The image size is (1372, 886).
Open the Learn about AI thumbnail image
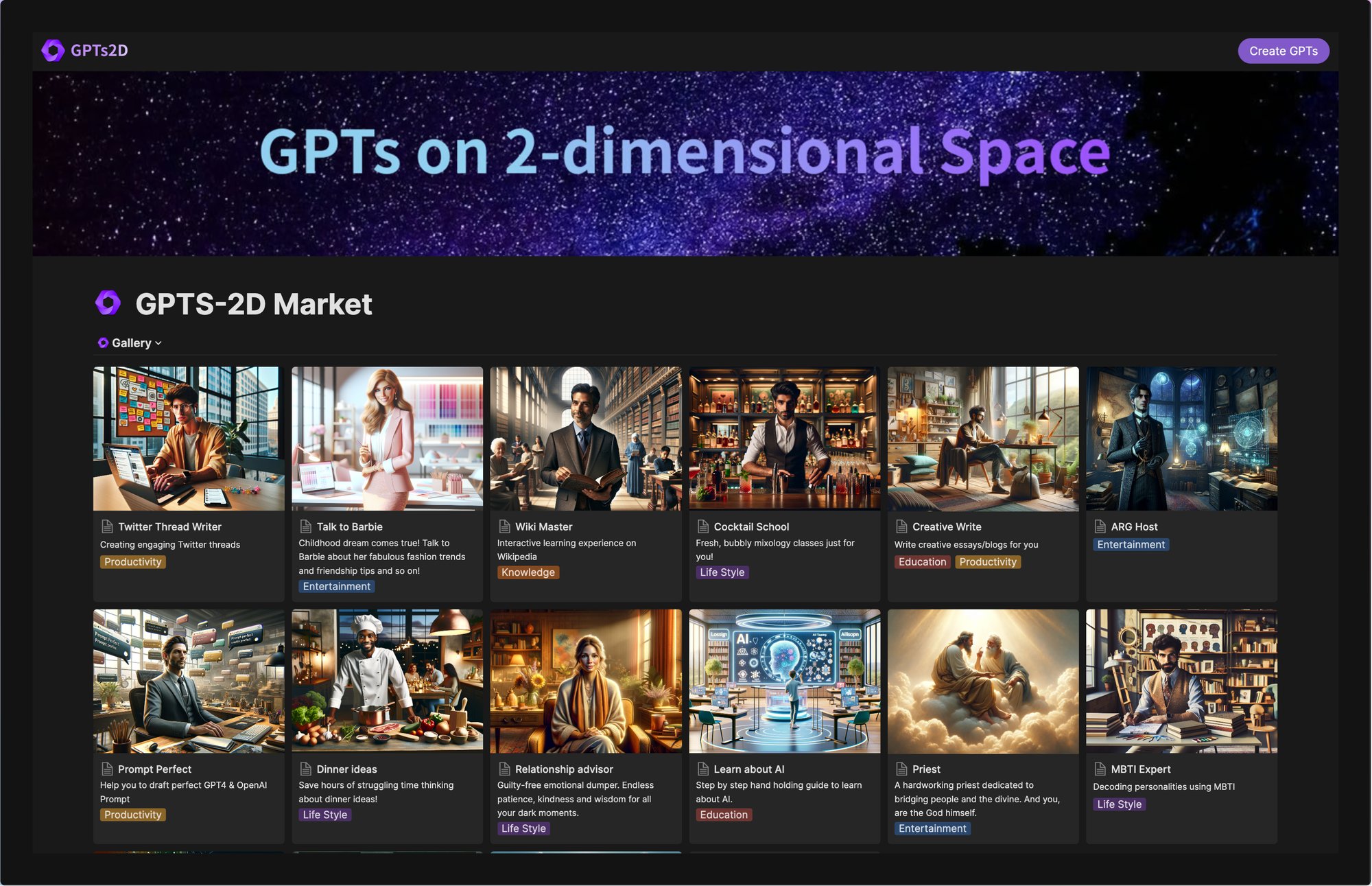(x=783, y=681)
